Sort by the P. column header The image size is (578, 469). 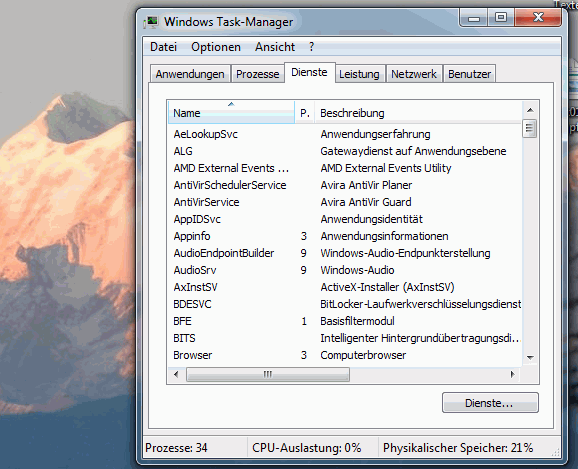pos(304,112)
